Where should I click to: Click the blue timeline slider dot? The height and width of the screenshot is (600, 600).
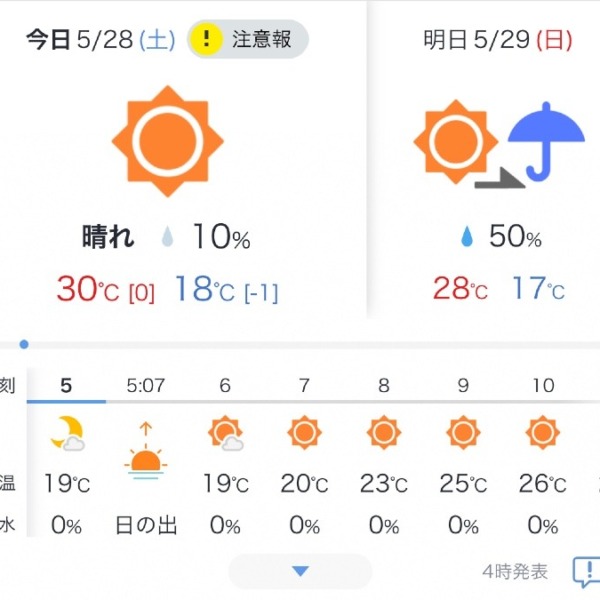(x=24, y=344)
